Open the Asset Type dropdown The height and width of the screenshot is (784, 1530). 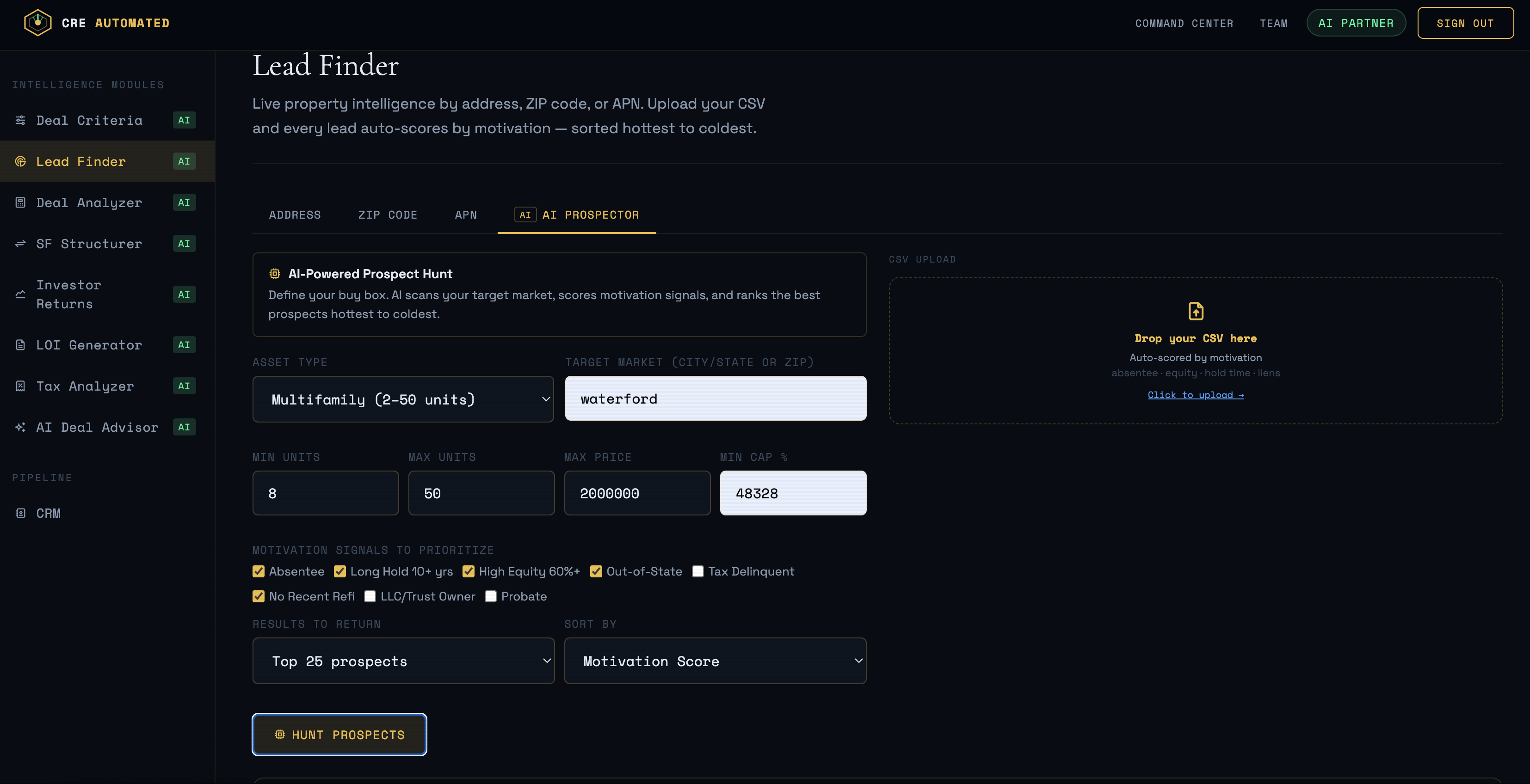[x=403, y=399]
